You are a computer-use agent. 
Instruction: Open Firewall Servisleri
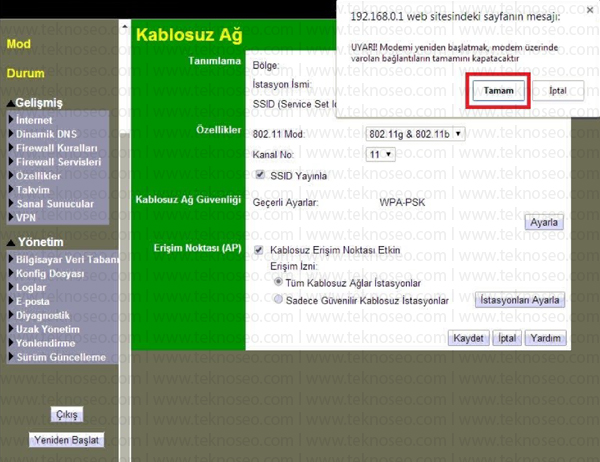(x=59, y=162)
